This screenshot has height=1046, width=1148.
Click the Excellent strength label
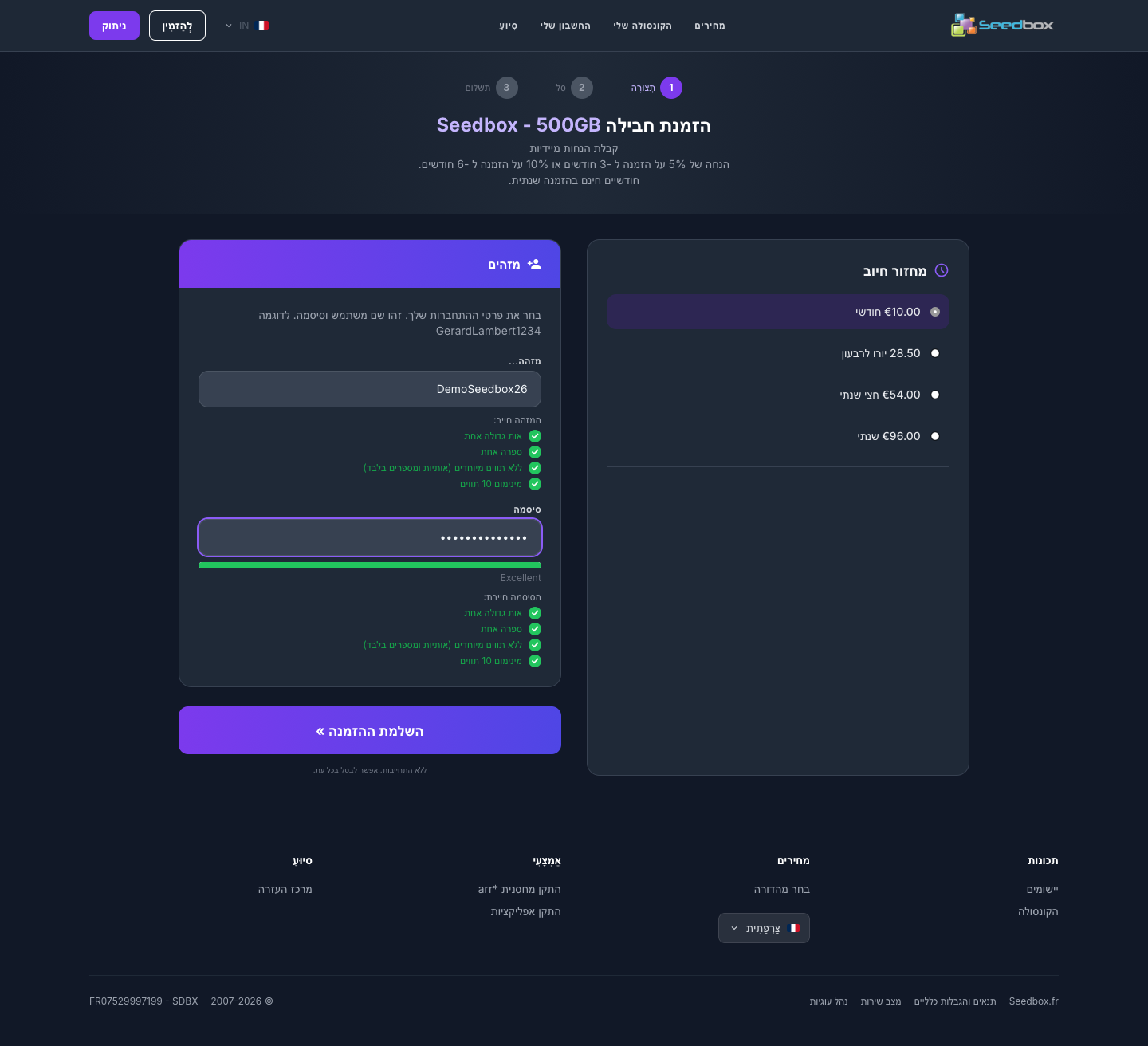(x=521, y=578)
